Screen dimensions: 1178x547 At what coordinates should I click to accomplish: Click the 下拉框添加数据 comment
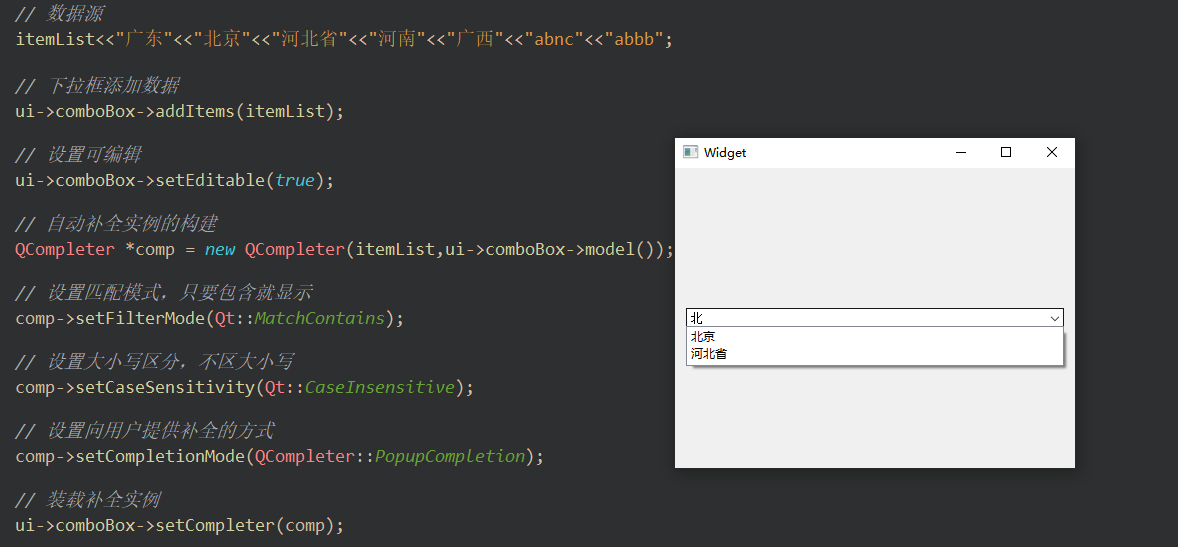tap(97, 86)
